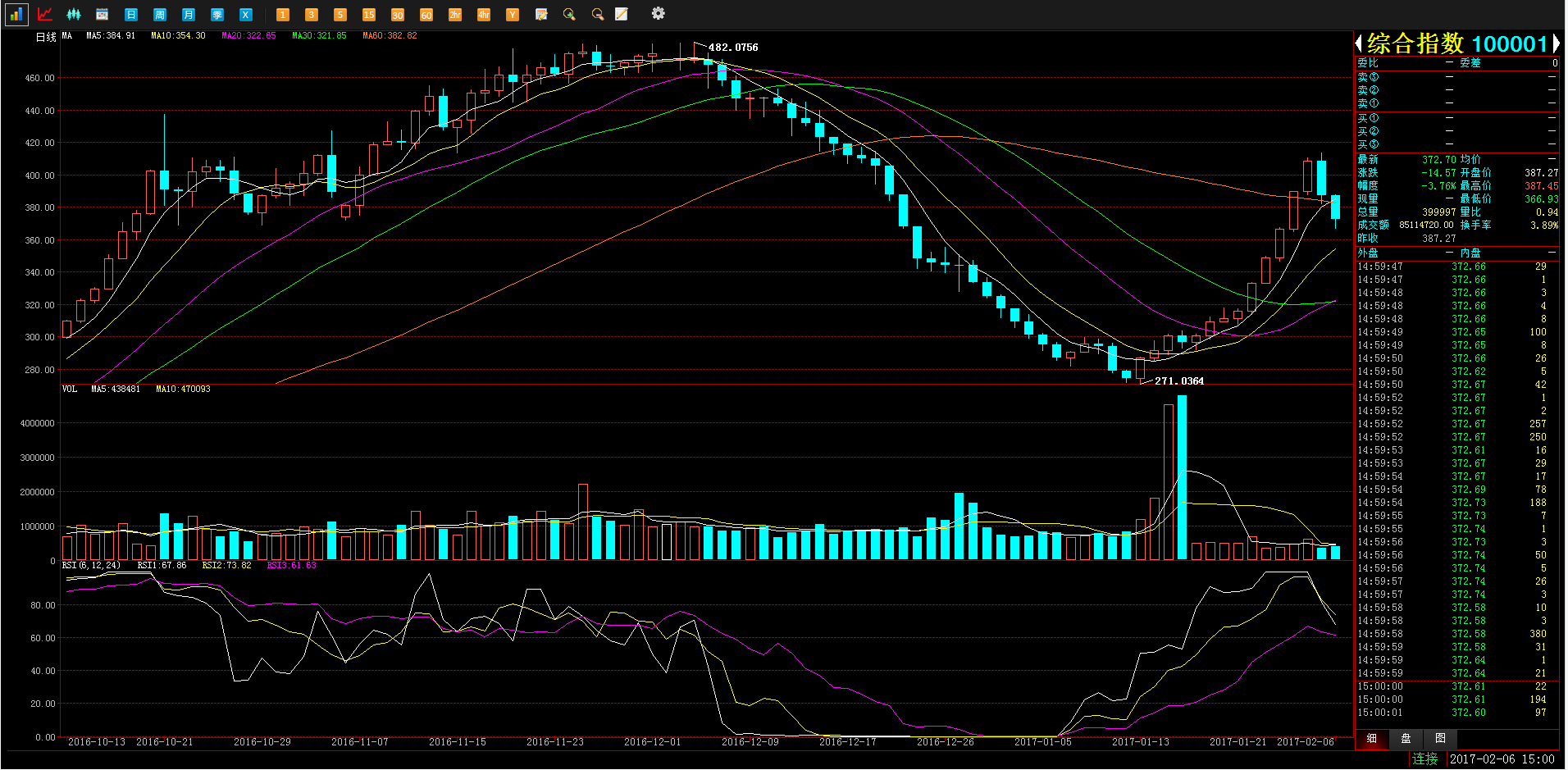This screenshot has width=1568, height=770.
Task: Click the highest price 387.45
Action: (x=1542, y=186)
